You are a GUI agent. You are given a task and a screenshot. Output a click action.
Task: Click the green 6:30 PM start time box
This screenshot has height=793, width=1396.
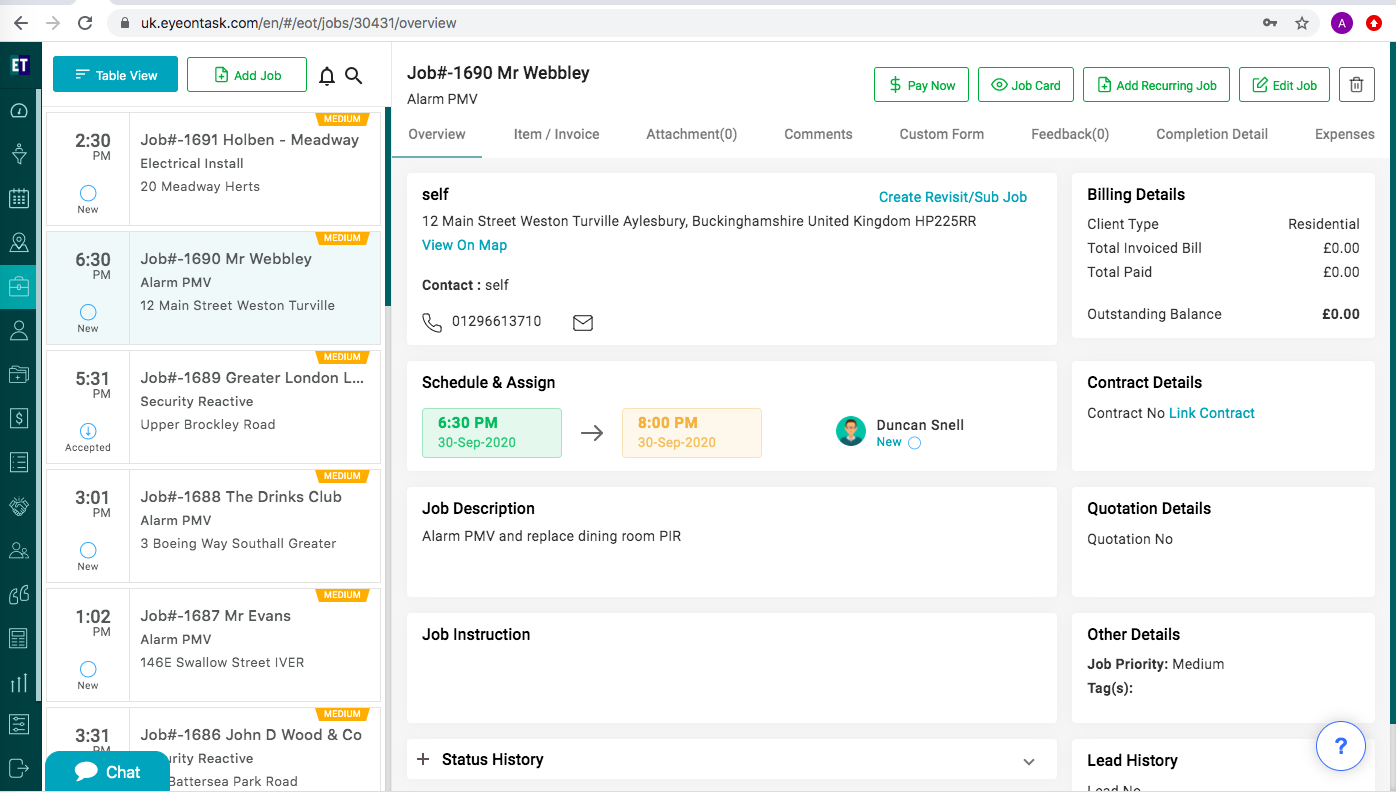[x=492, y=432]
